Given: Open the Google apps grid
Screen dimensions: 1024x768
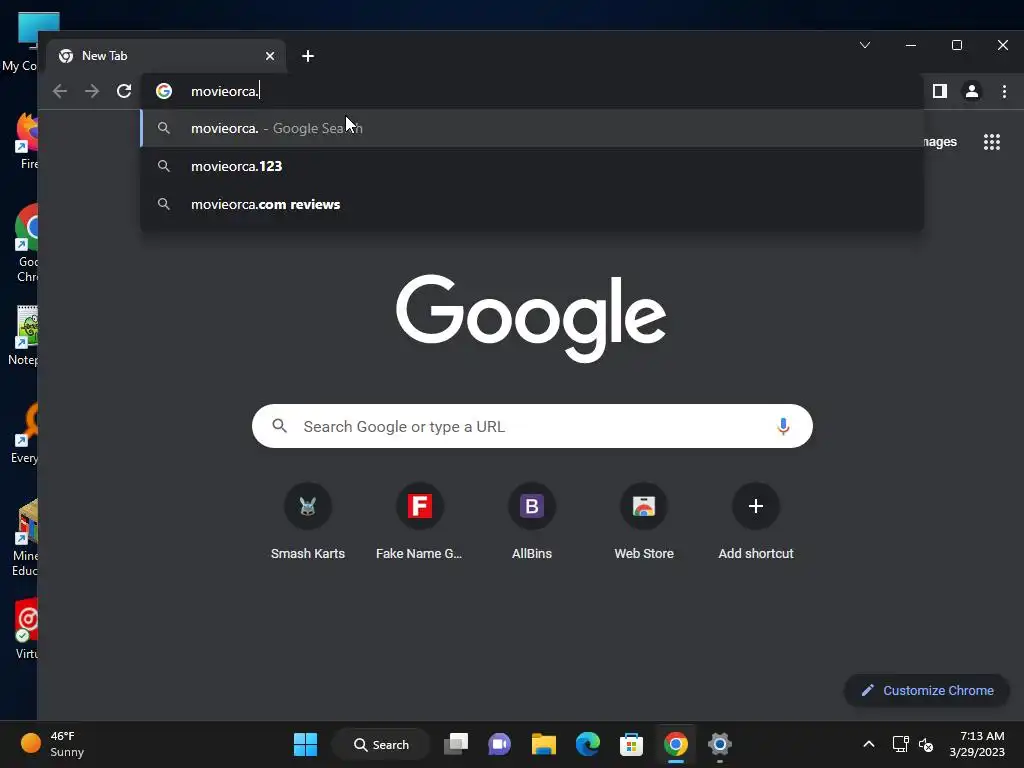Looking at the screenshot, I should click(x=992, y=142).
